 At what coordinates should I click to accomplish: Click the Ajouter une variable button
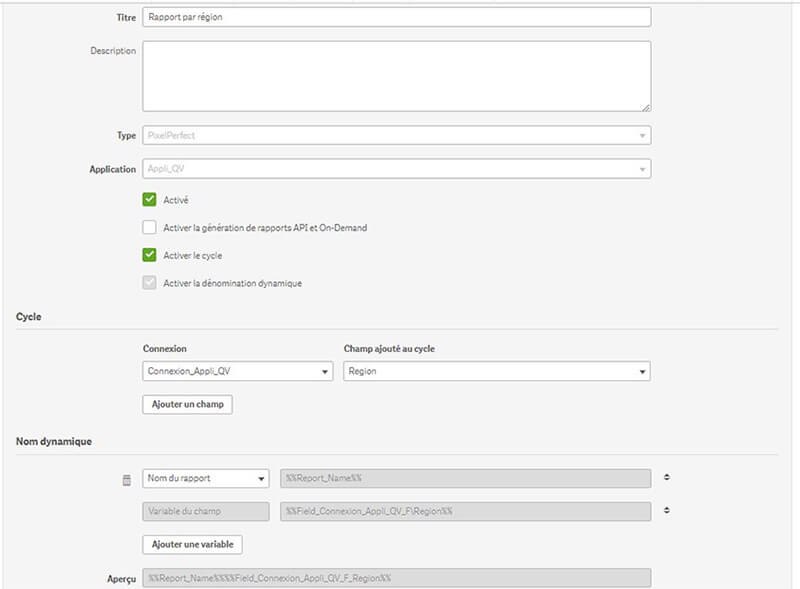191,544
